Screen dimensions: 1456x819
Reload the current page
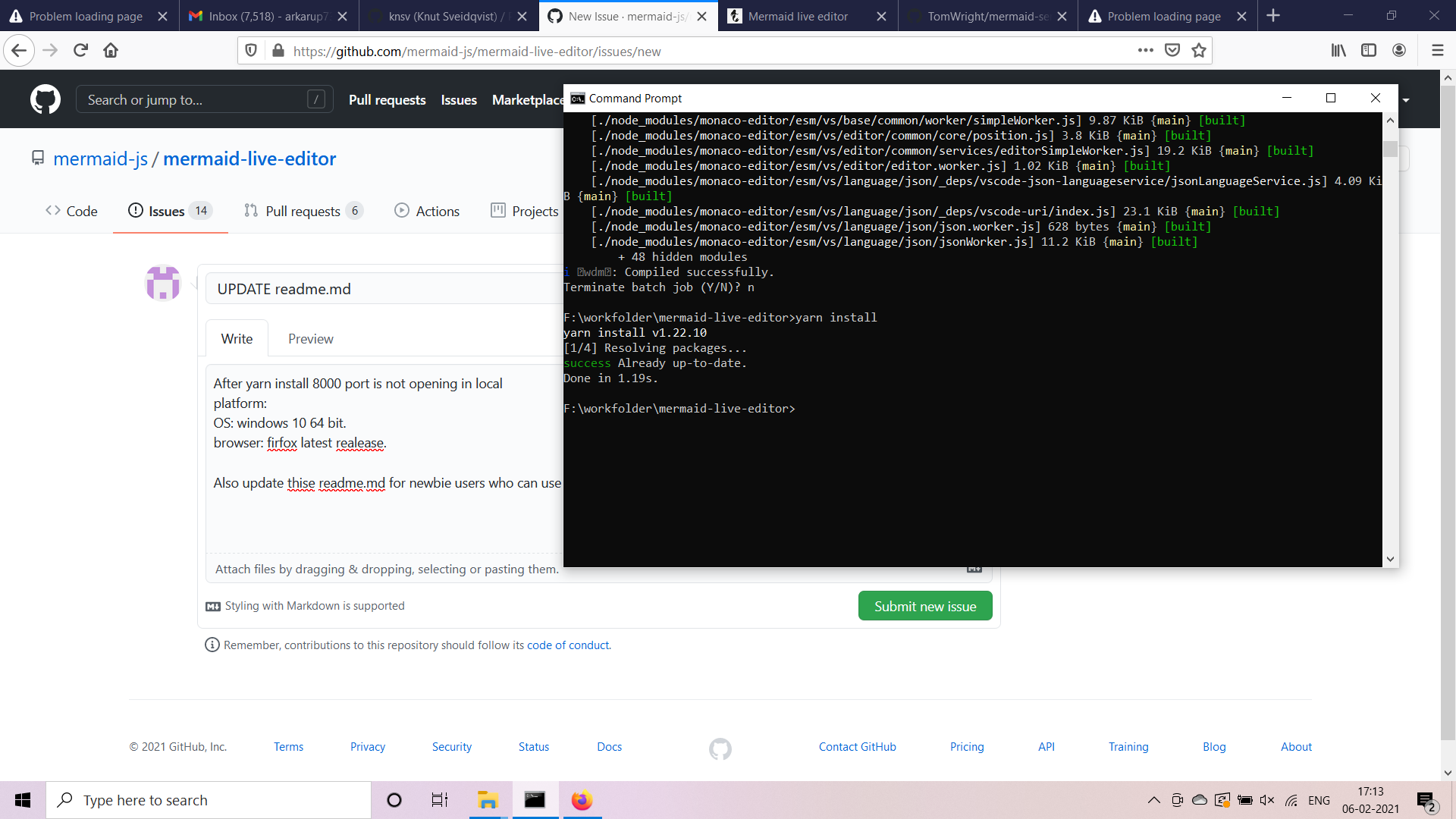80,51
